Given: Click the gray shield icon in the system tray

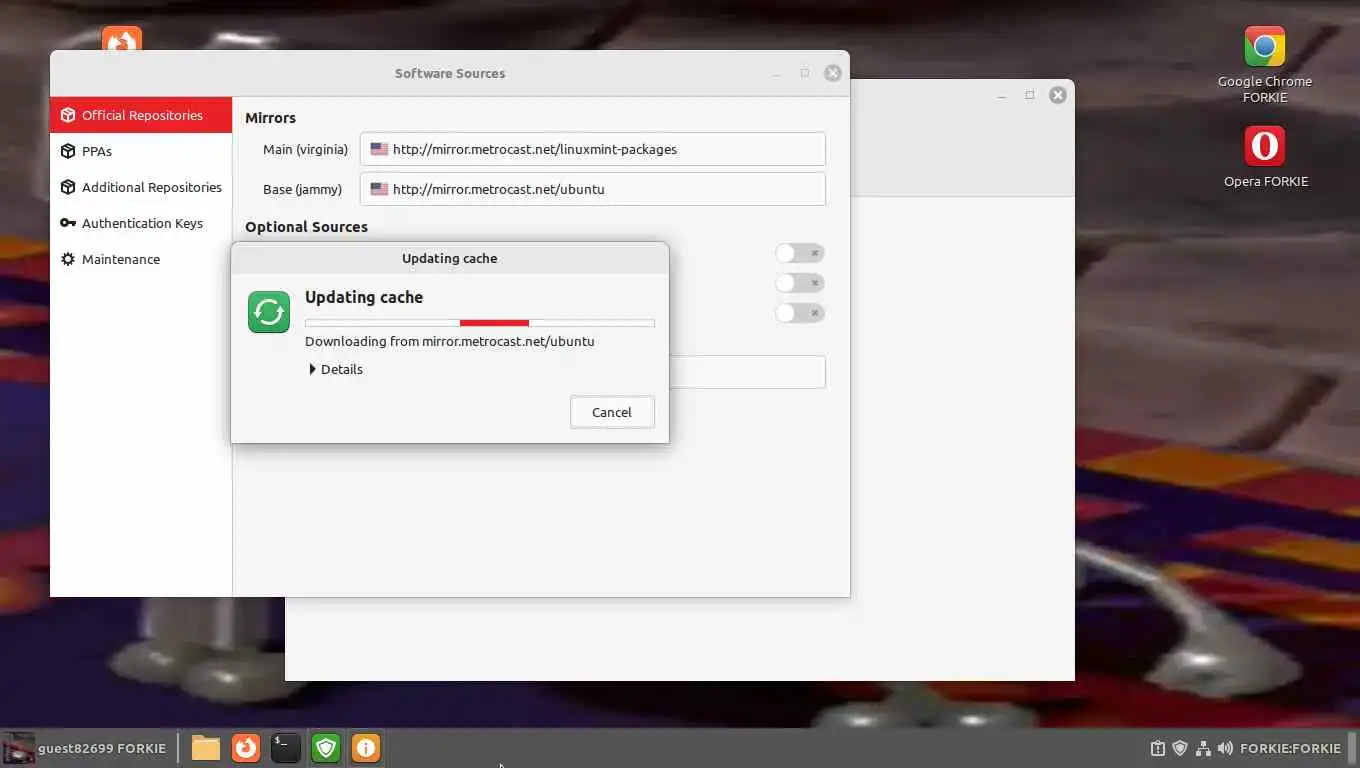Looking at the screenshot, I should pyautogui.click(x=1180, y=748).
